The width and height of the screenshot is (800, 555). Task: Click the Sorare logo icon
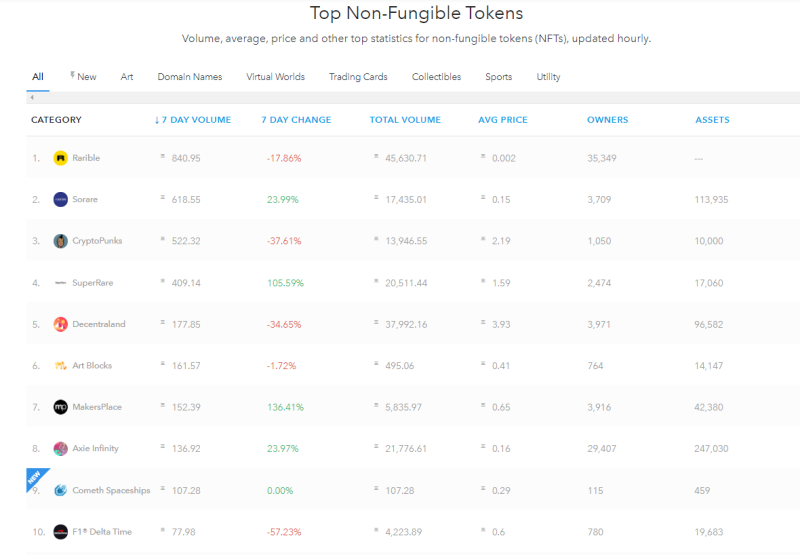click(60, 199)
